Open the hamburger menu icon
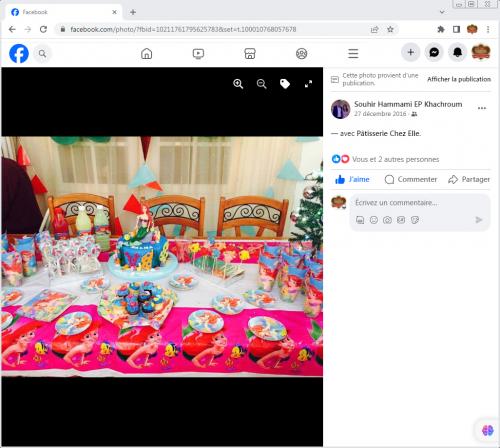This screenshot has width=500, height=448. click(x=353, y=53)
